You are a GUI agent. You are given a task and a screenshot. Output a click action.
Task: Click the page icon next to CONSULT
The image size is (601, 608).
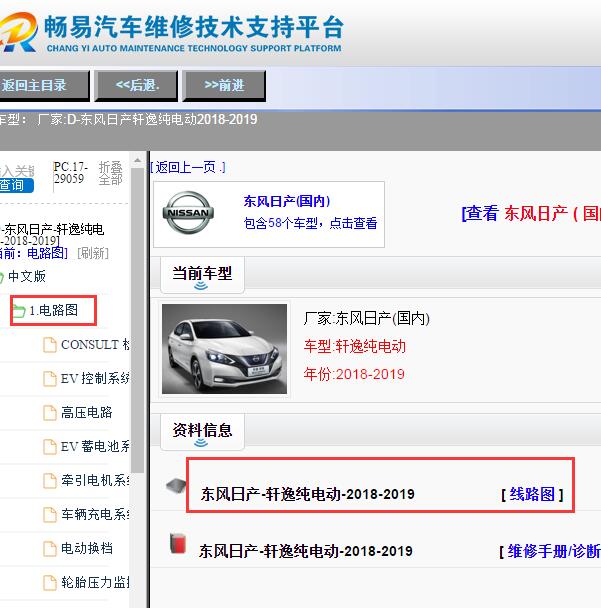(50, 345)
